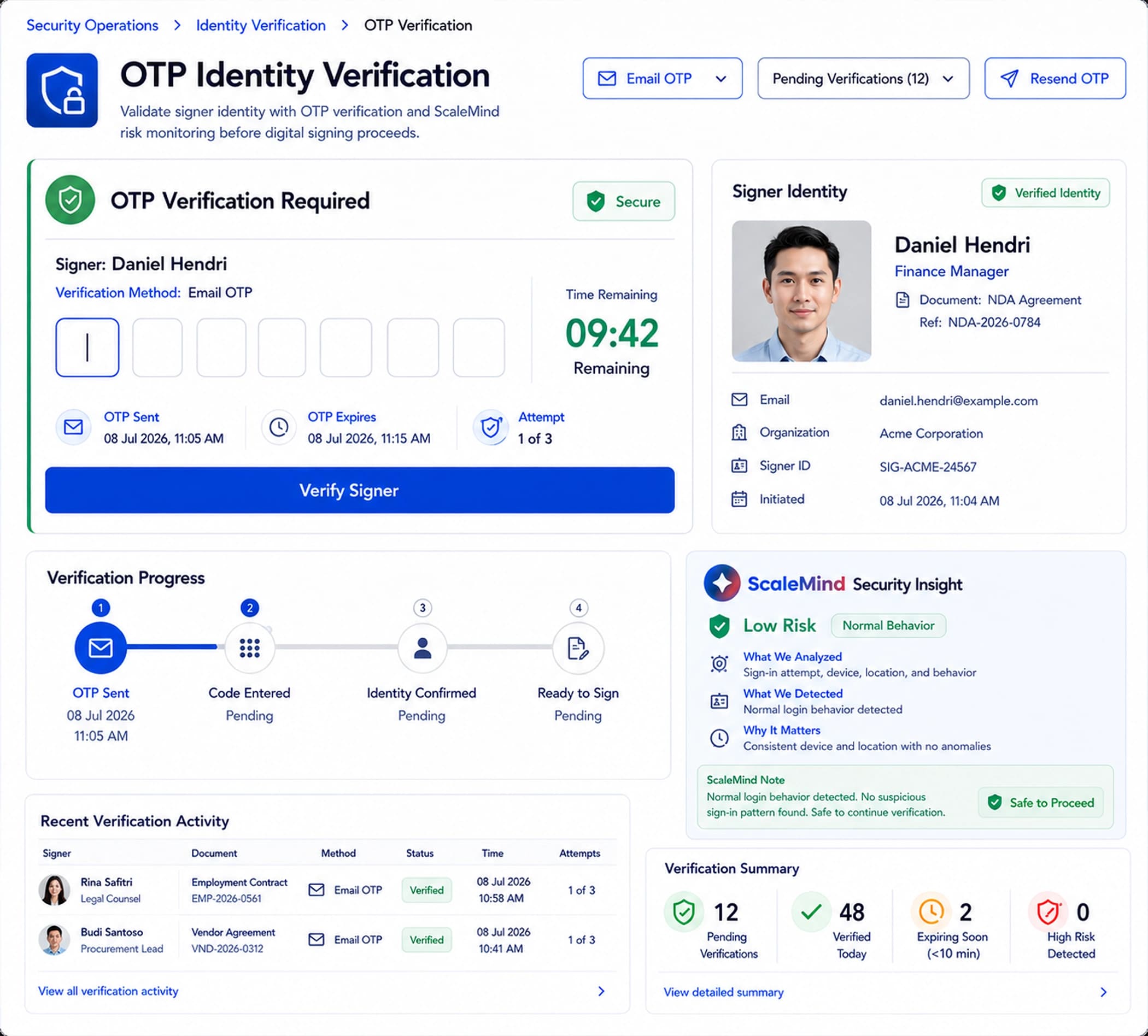The image size is (1148, 1036).
Task: Click the Verify Signer button
Action: click(360, 490)
